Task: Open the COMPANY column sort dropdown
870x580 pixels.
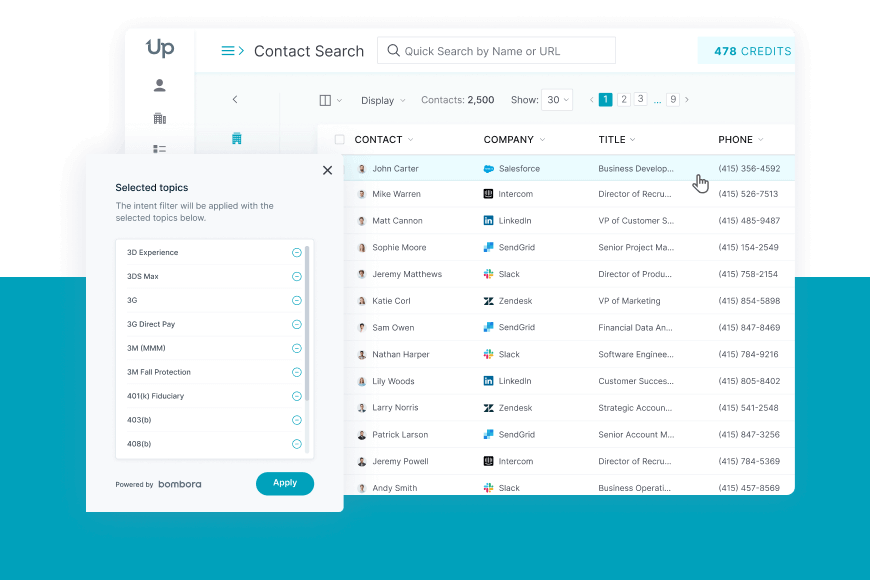Action: (x=541, y=139)
